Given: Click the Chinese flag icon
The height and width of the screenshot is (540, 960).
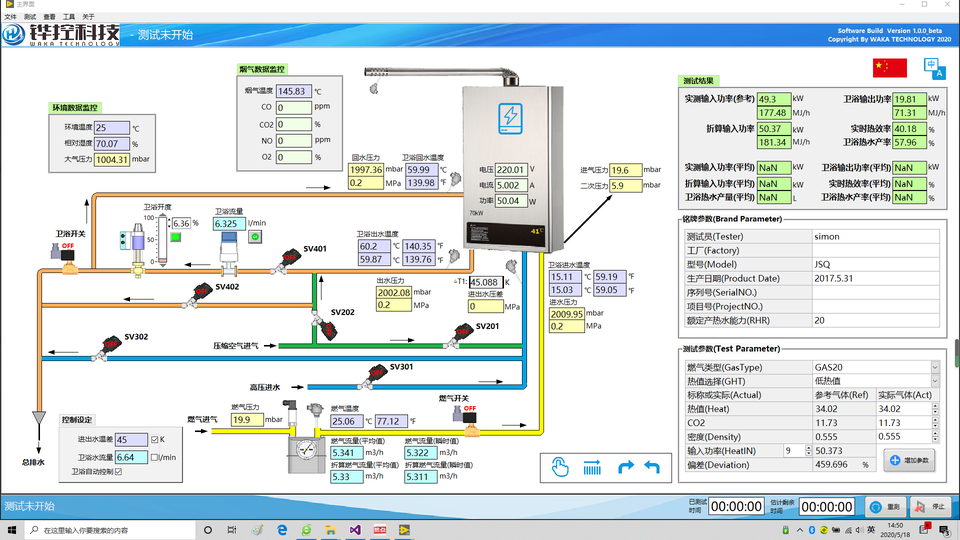Looking at the screenshot, I should pos(890,68).
